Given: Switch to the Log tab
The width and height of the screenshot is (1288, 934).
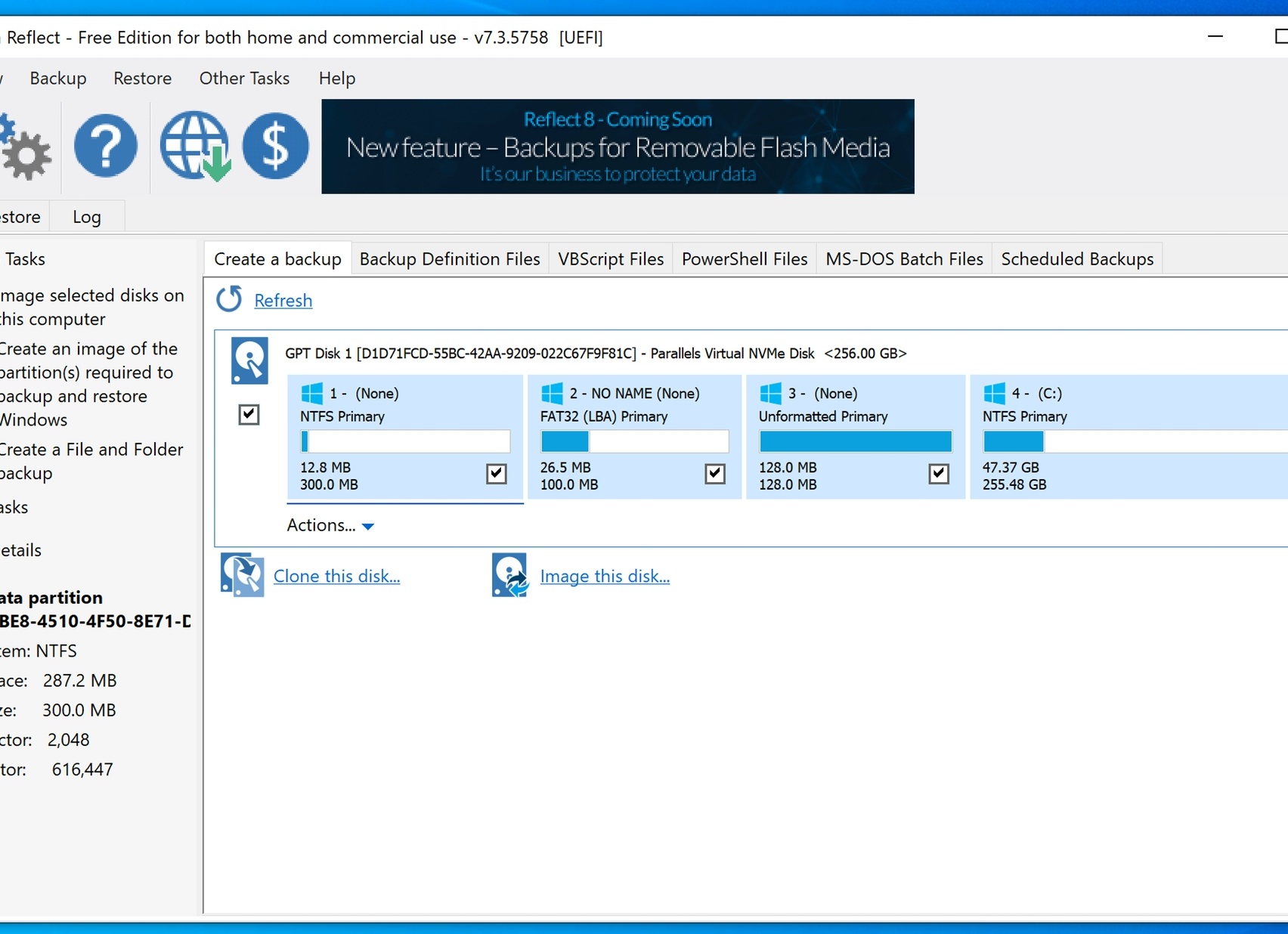Looking at the screenshot, I should (87, 217).
